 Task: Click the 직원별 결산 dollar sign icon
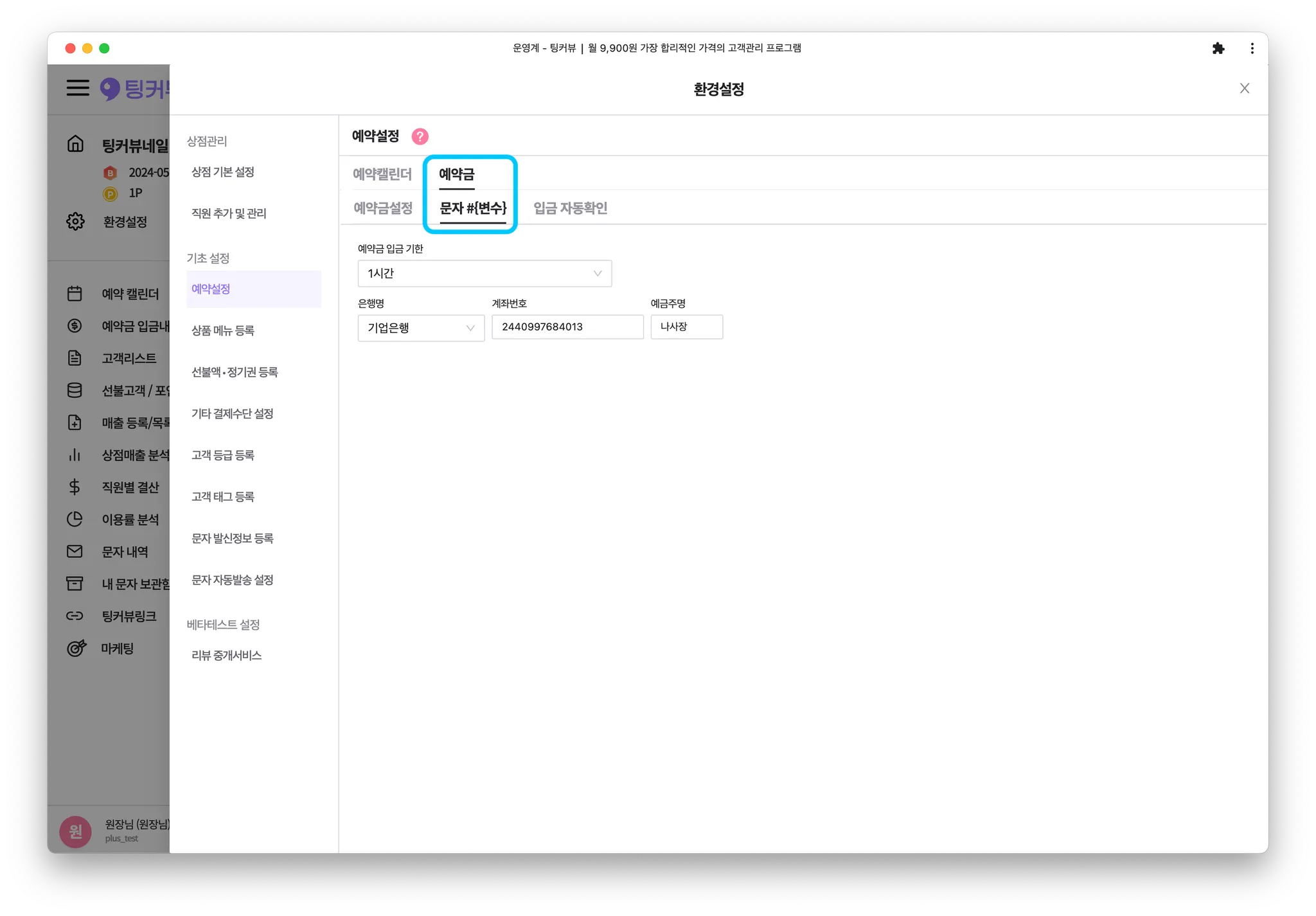click(75, 487)
